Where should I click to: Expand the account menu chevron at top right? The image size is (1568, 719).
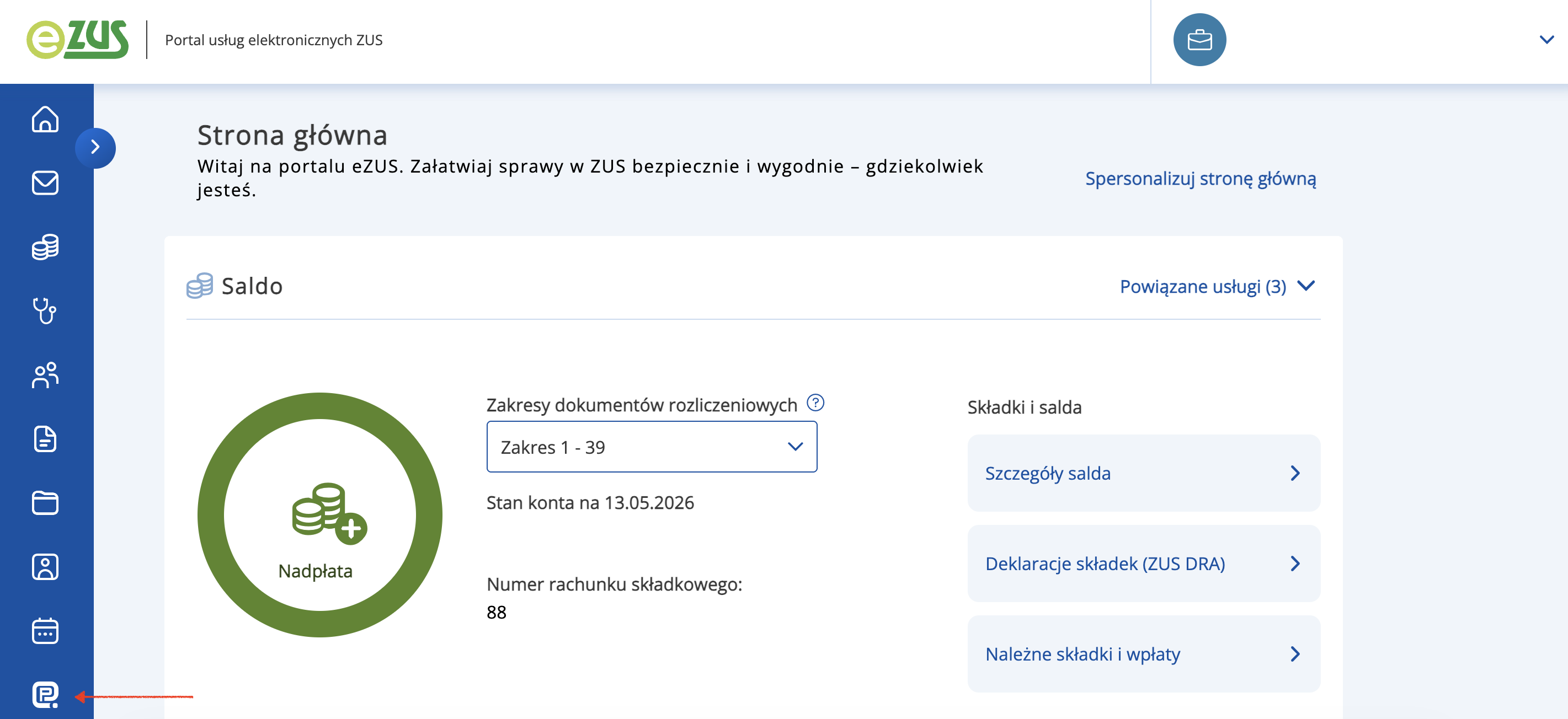(x=1546, y=40)
